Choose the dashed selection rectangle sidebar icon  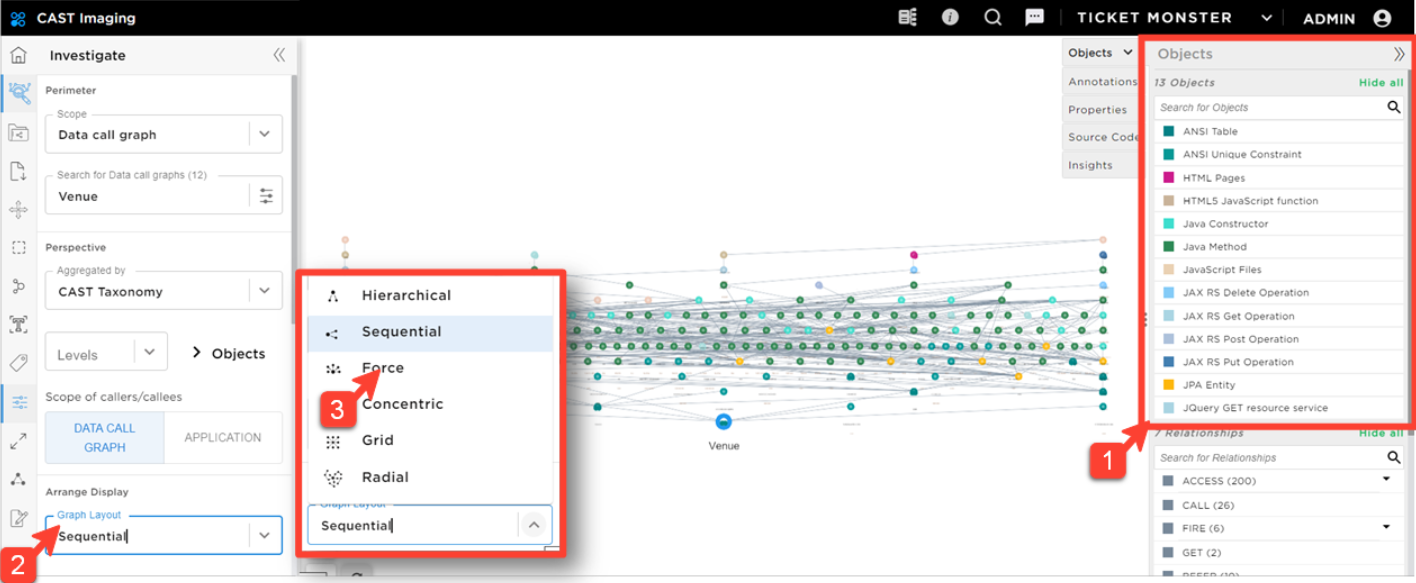tap(18, 247)
